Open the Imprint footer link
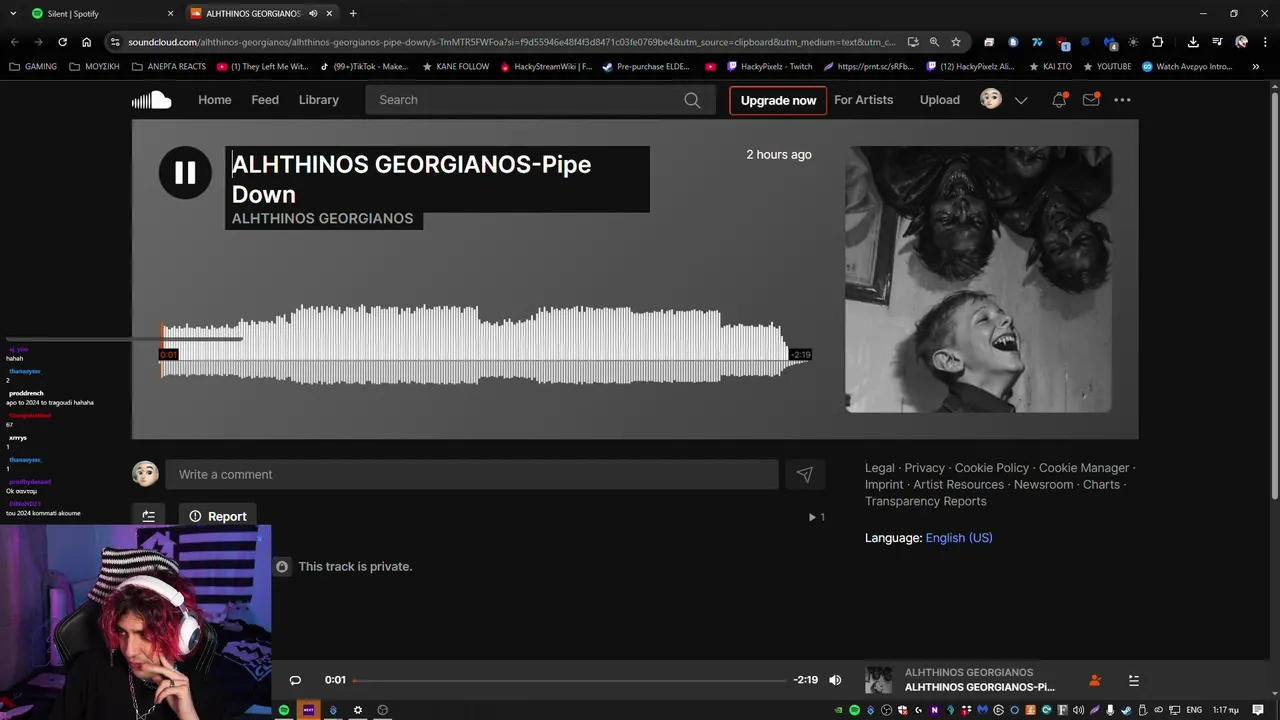The image size is (1280, 720). [x=884, y=484]
